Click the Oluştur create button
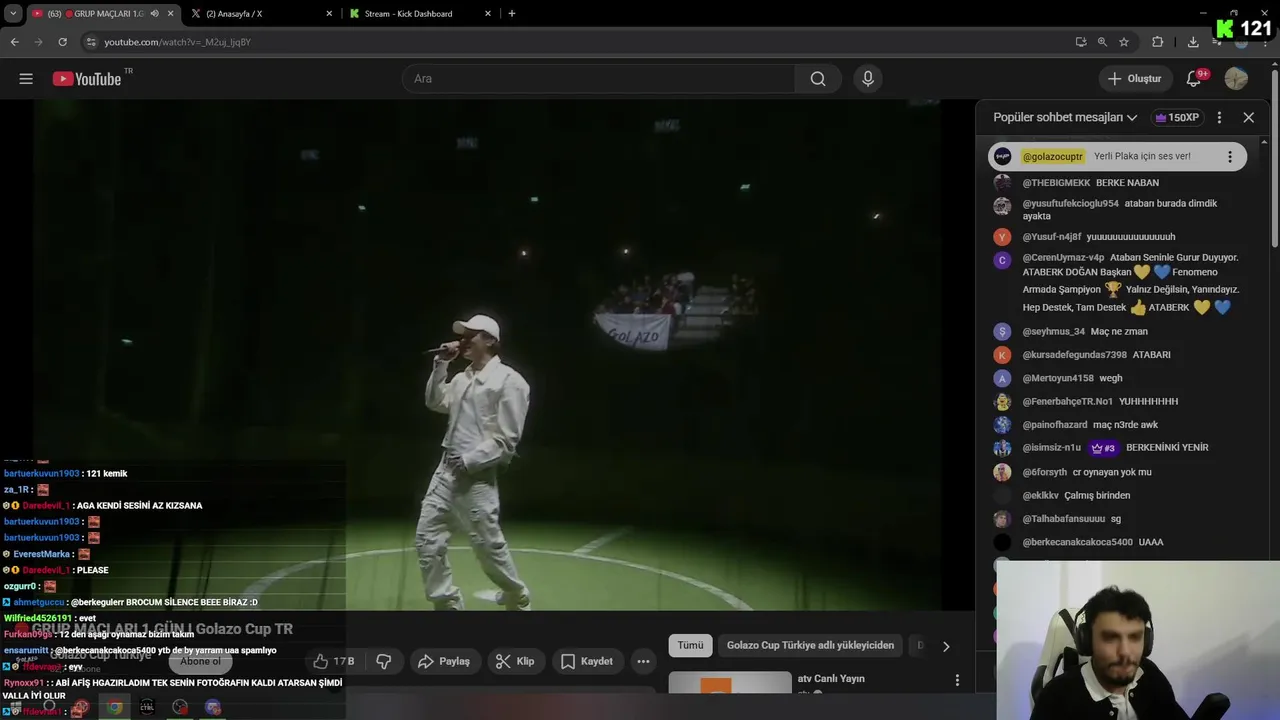1280x720 pixels. click(x=1135, y=79)
